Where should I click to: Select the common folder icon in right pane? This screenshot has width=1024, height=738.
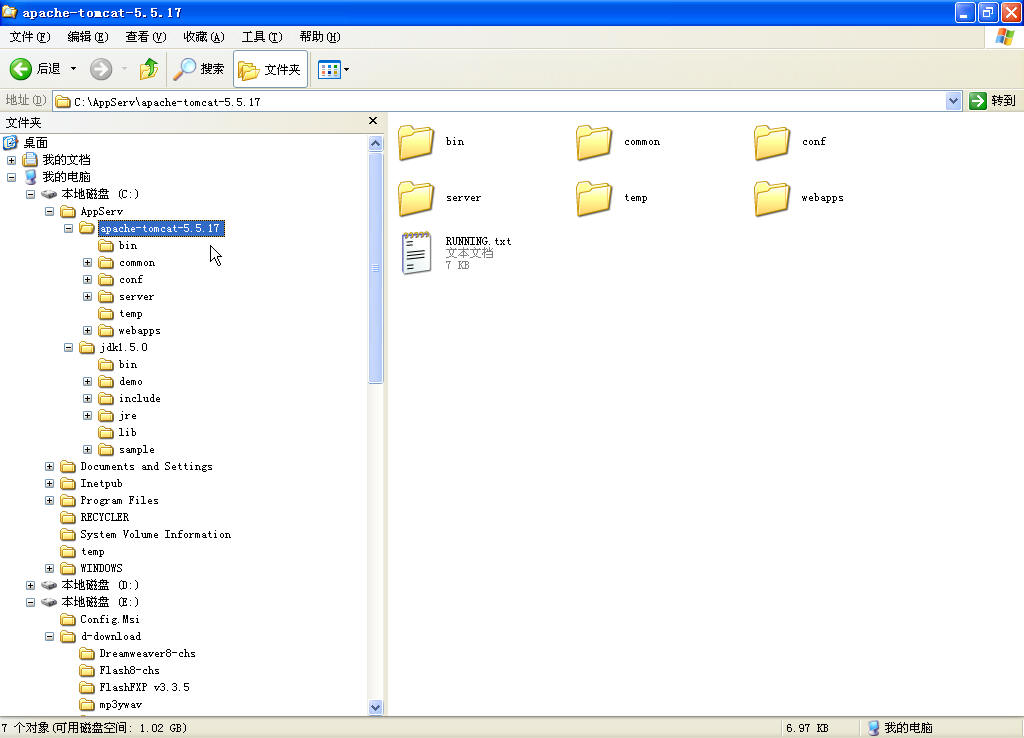tap(594, 142)
